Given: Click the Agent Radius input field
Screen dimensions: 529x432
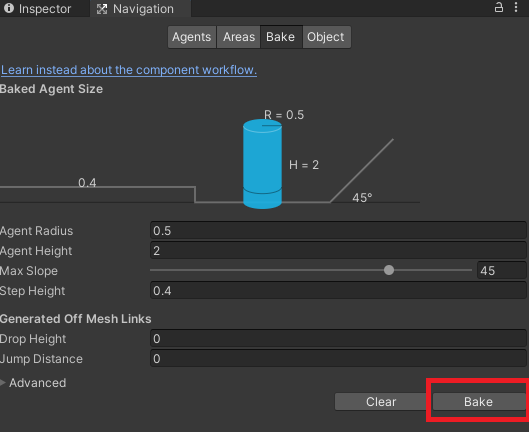Looking at the screenshot, I should tap(338, 231).
